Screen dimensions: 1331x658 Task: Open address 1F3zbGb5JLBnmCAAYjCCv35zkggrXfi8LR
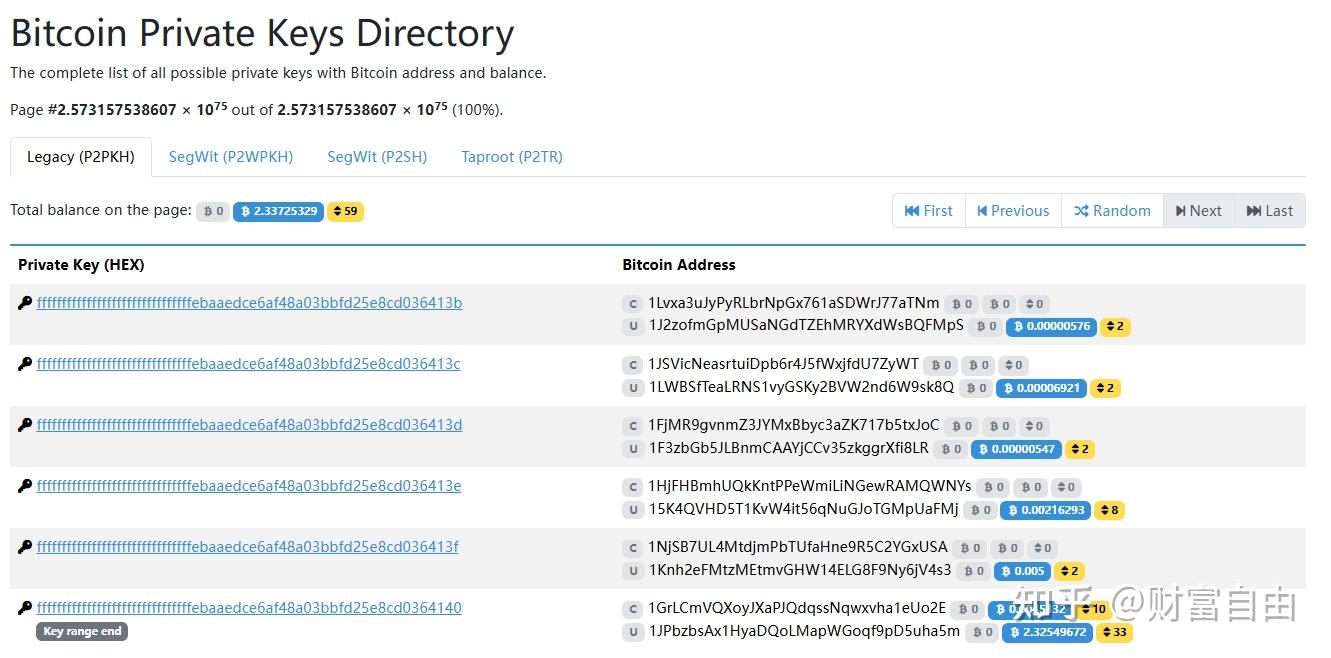click(x=788, y=448)
